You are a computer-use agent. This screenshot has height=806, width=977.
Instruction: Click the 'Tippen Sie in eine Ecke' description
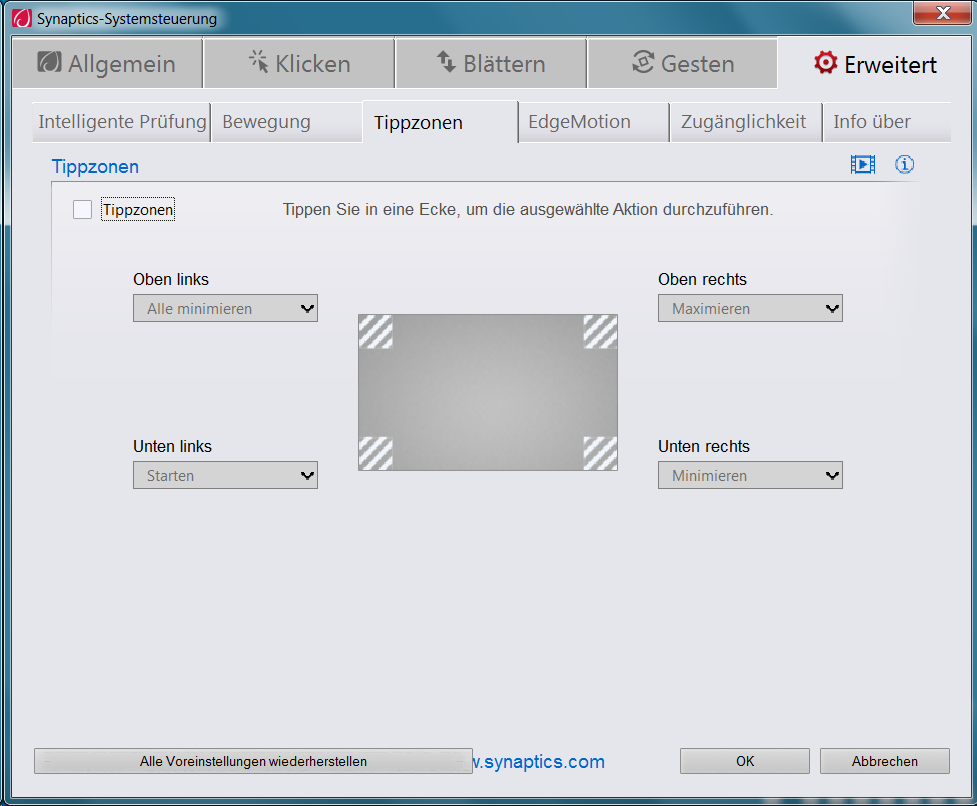point(528,209)
